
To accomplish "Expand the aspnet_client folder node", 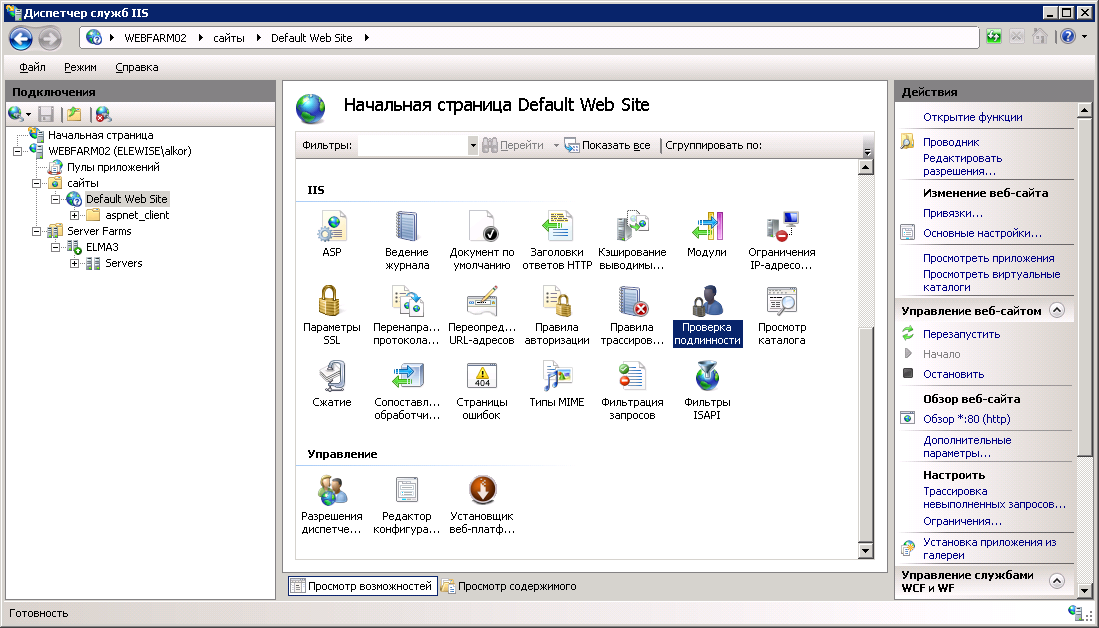I will (75, 215).
